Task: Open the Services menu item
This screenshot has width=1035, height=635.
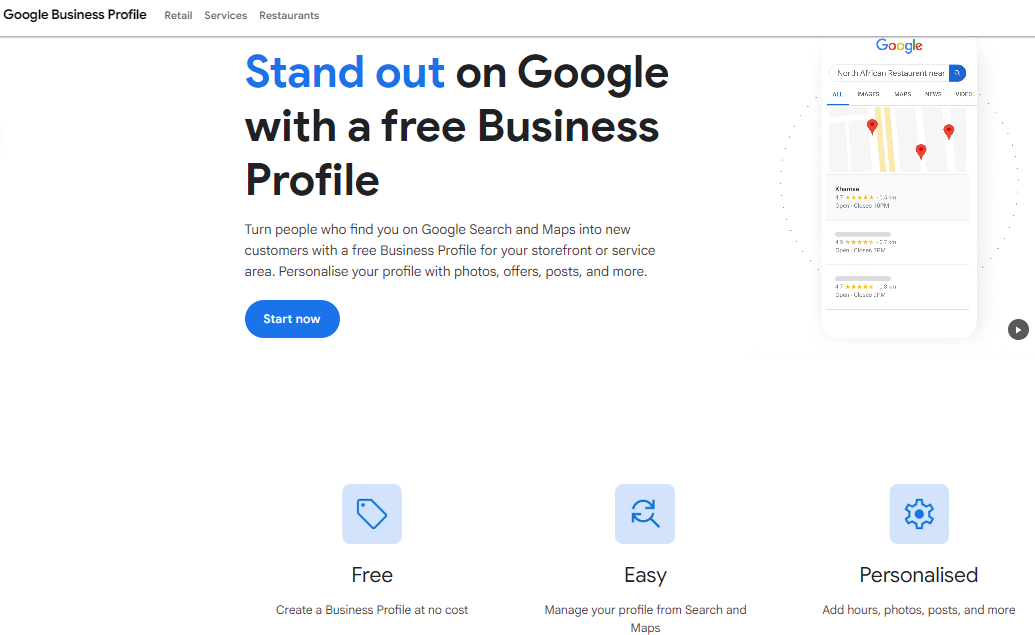Action: point(225,16)
